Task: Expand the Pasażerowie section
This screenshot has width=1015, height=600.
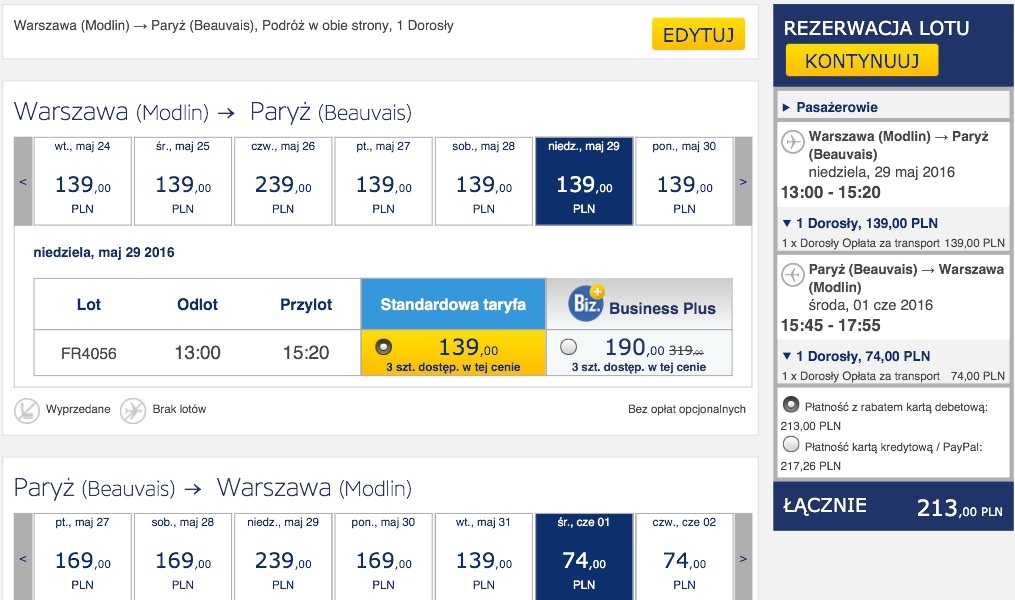Action: [831, 107]
